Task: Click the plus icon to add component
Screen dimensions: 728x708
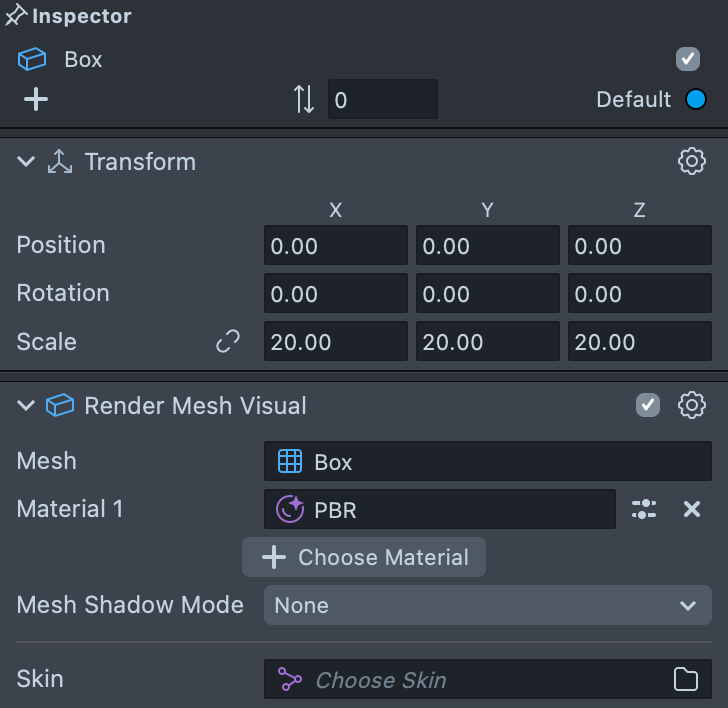Action: [36, 99]
